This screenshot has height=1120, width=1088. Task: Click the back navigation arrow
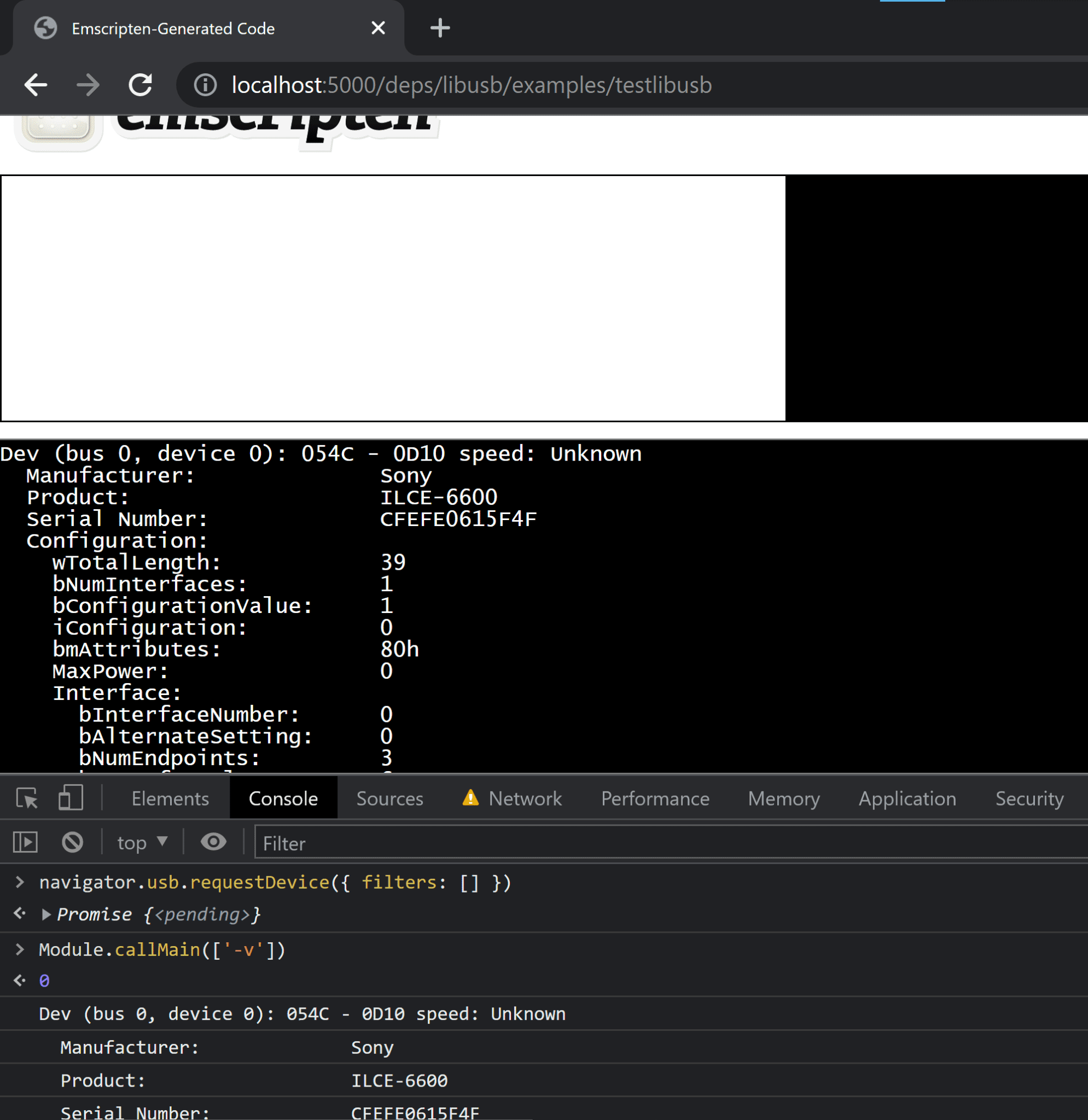click(36, 84)
